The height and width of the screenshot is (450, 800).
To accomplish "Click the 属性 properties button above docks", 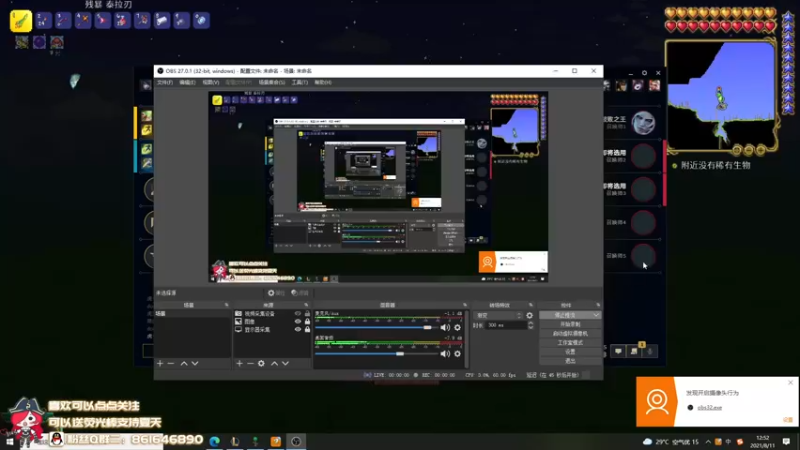I will pyautogui.click(x=277, y=293).
